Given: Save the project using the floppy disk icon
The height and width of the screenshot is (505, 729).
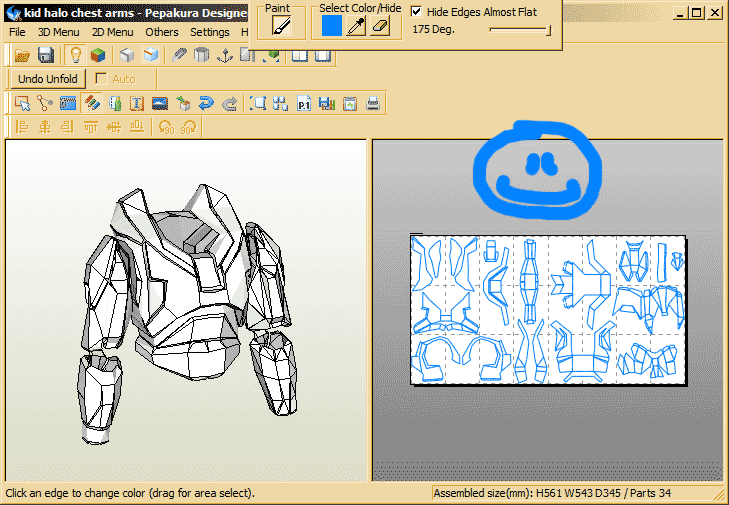Looking at the screenshot, I should [x=46, y=55].
